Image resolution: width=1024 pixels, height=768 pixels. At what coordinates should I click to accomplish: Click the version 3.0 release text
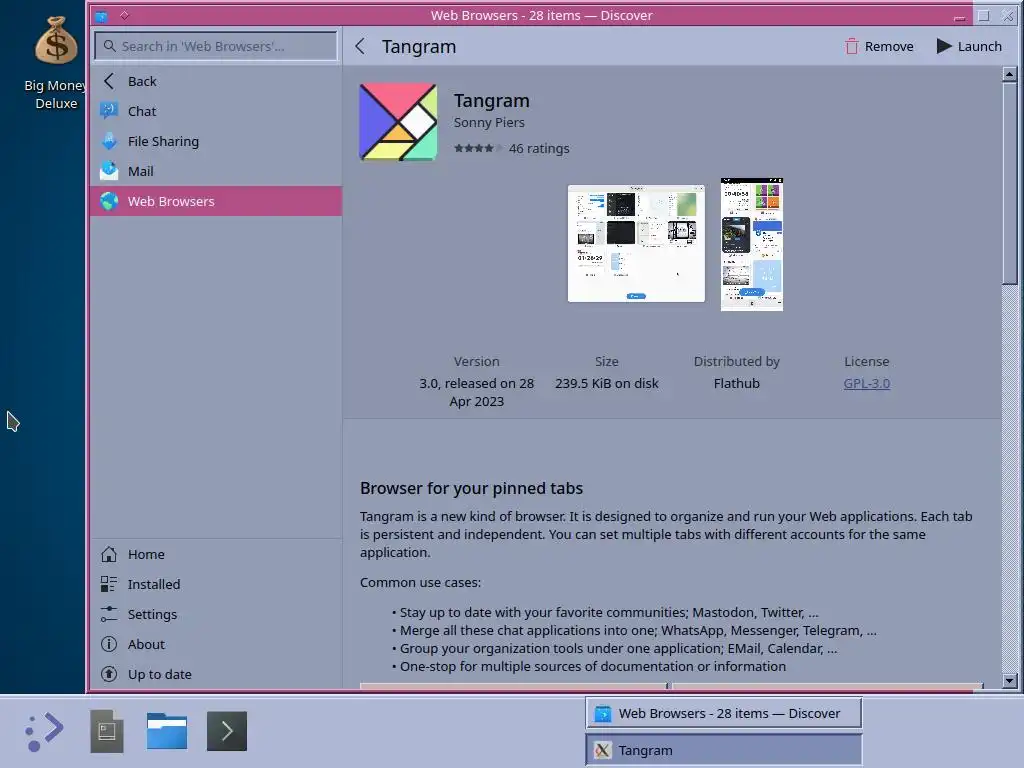477,392
